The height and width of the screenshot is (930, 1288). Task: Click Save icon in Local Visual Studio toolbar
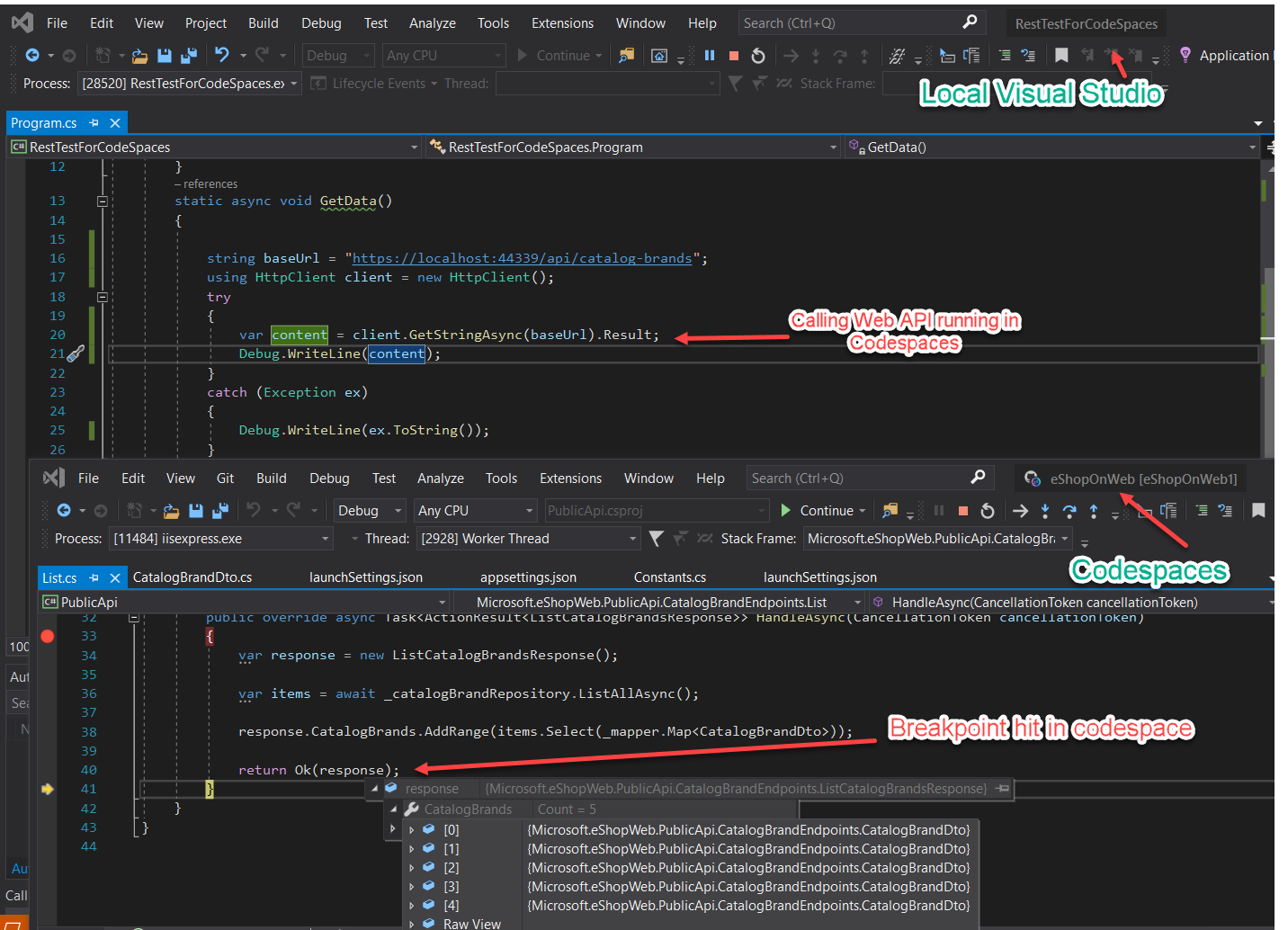(x=165, y=56)
